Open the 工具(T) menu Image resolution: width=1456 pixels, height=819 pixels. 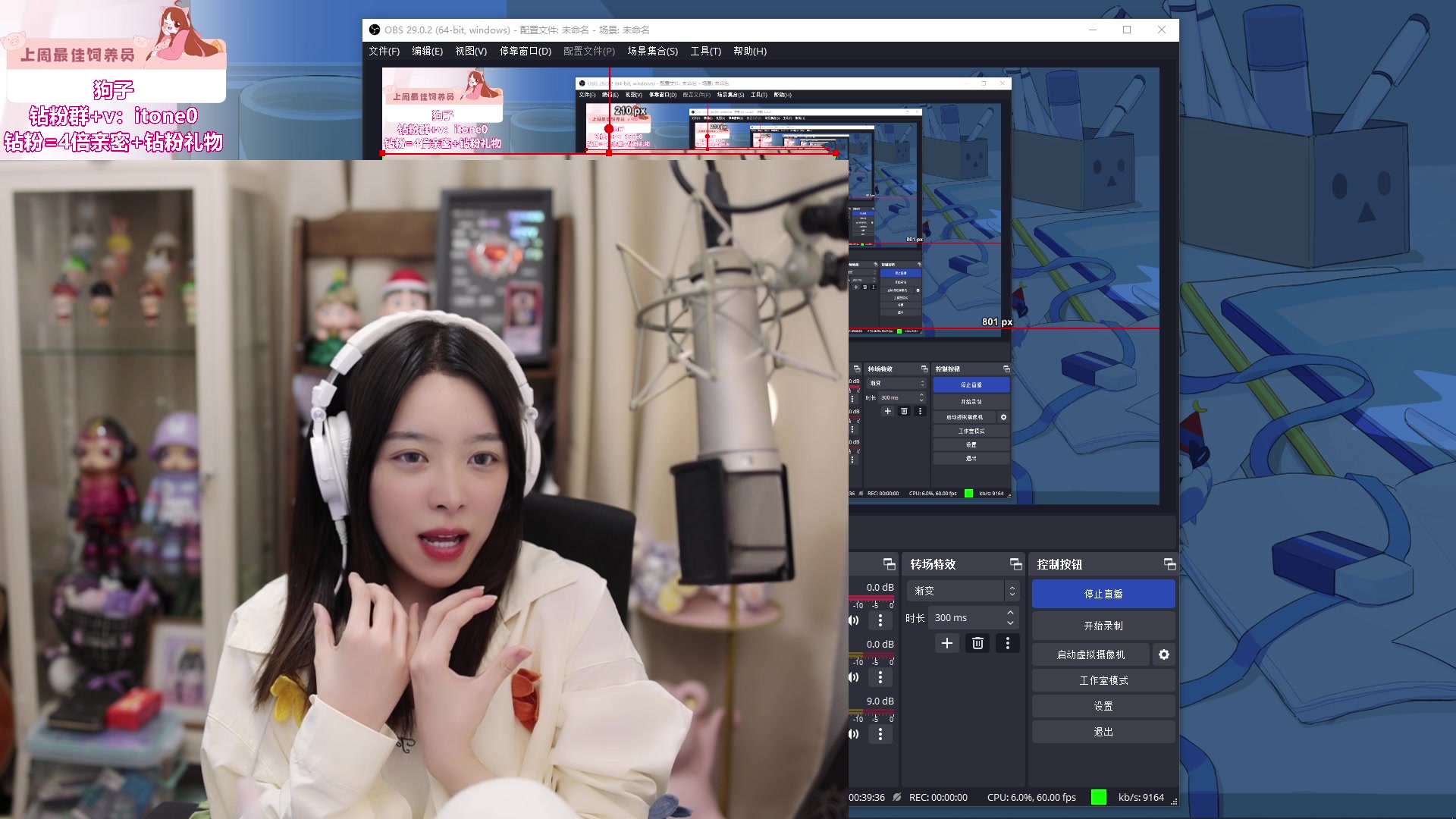click(705, 51)
